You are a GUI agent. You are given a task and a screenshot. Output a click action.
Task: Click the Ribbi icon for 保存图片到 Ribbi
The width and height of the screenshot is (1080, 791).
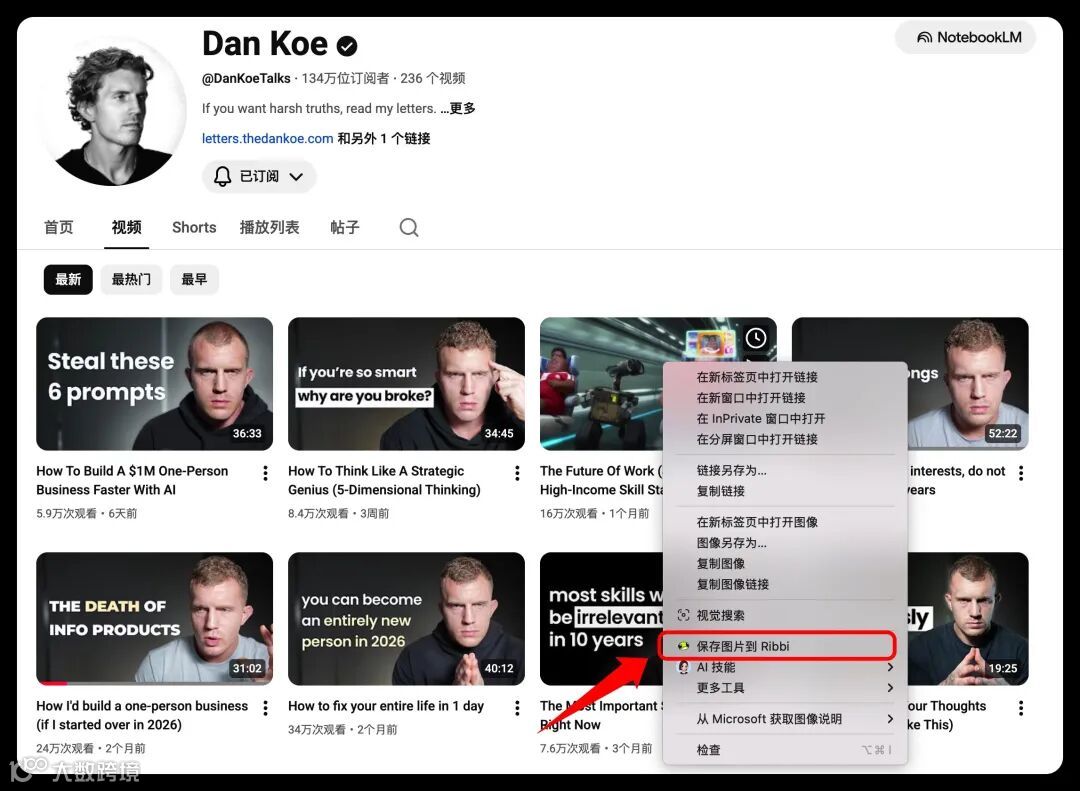coord(683,646)
